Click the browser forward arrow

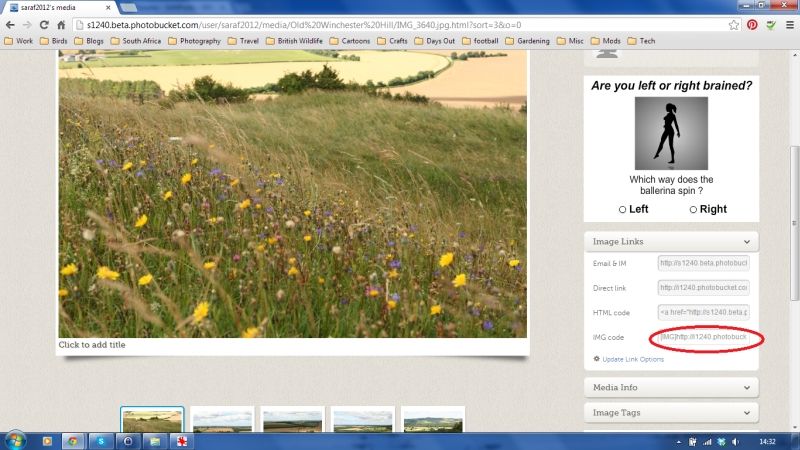click(x=27, y=24)
